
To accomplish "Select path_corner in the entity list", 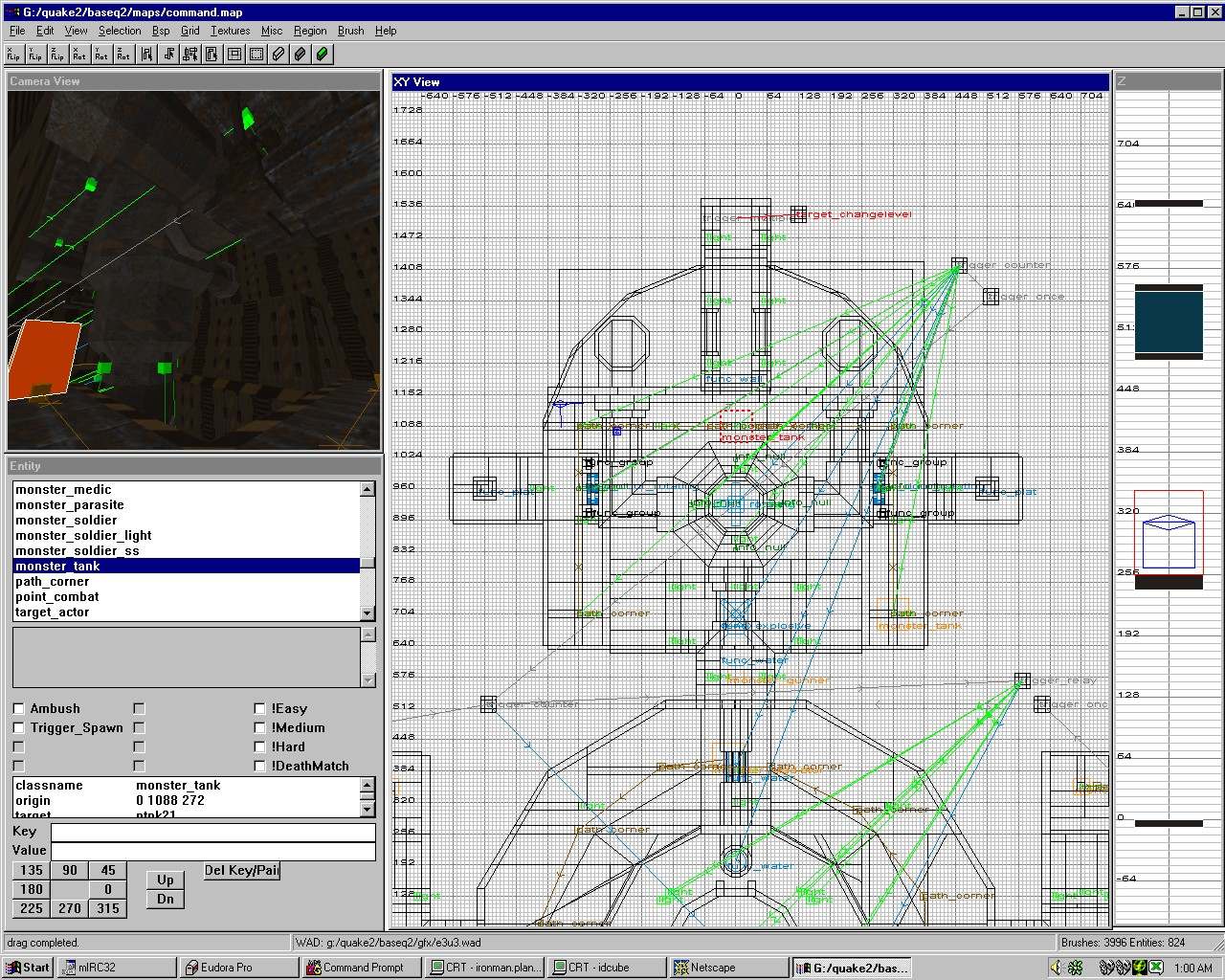I will [x=53, y=581].
